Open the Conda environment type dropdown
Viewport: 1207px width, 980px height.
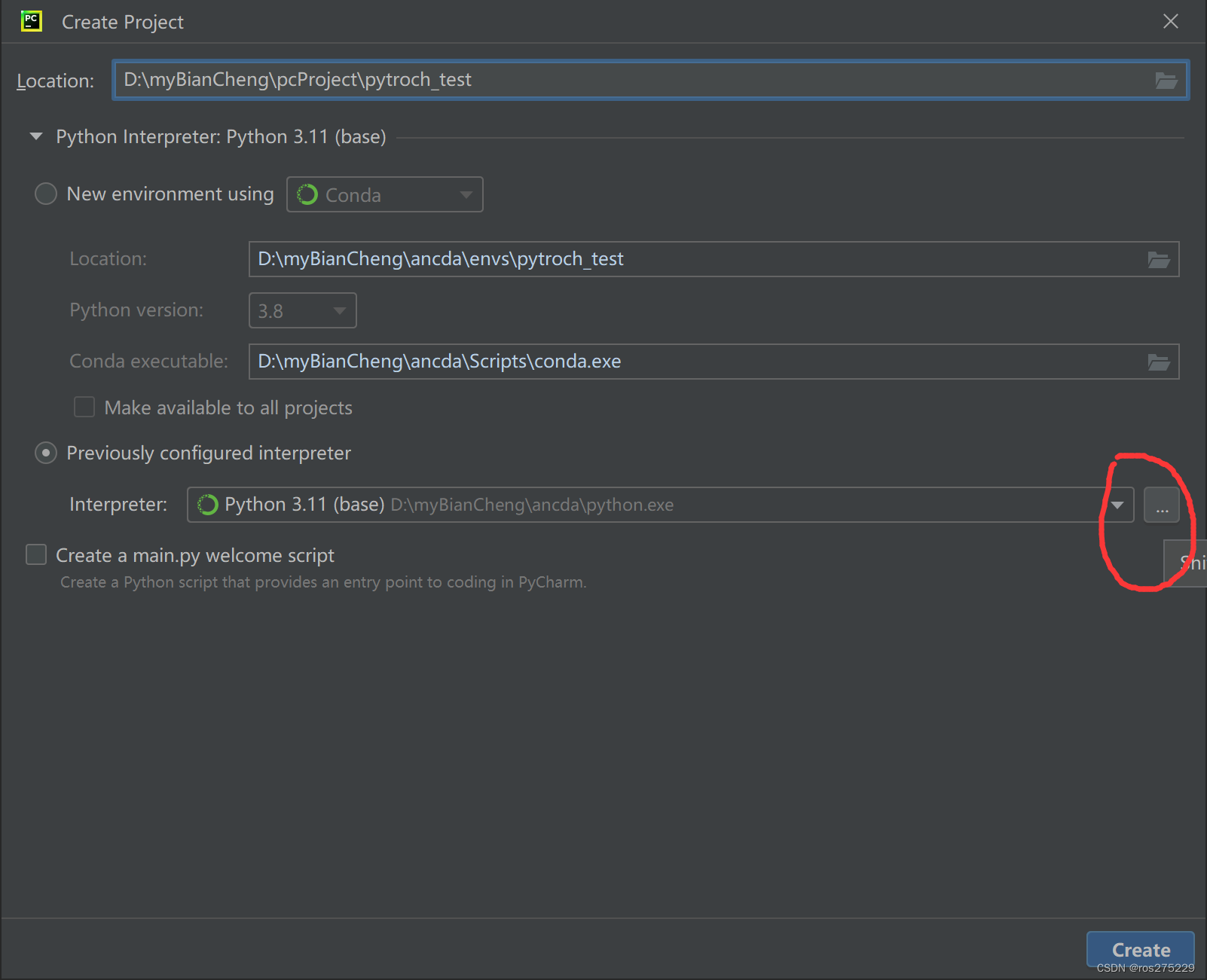coord(466,194)
